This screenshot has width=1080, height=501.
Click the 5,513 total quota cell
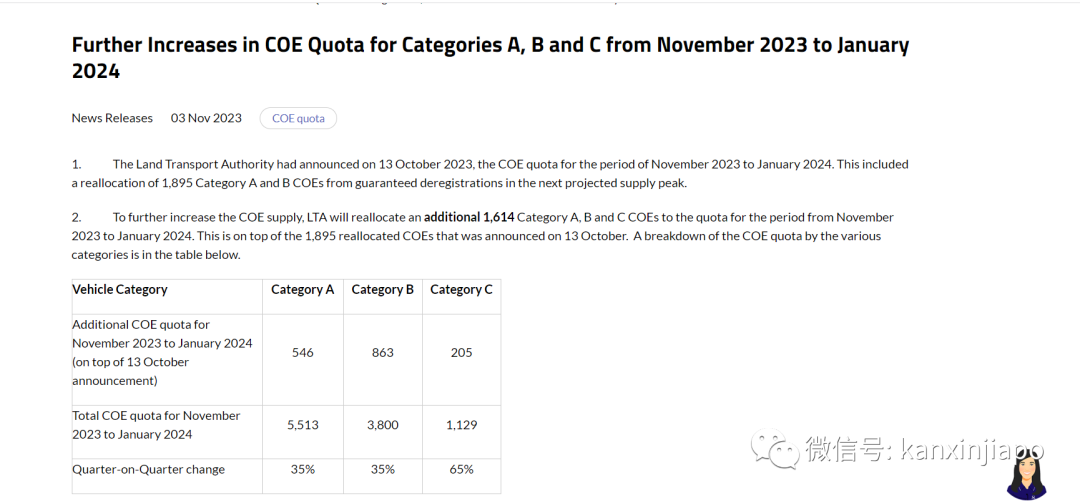(302, 425)
